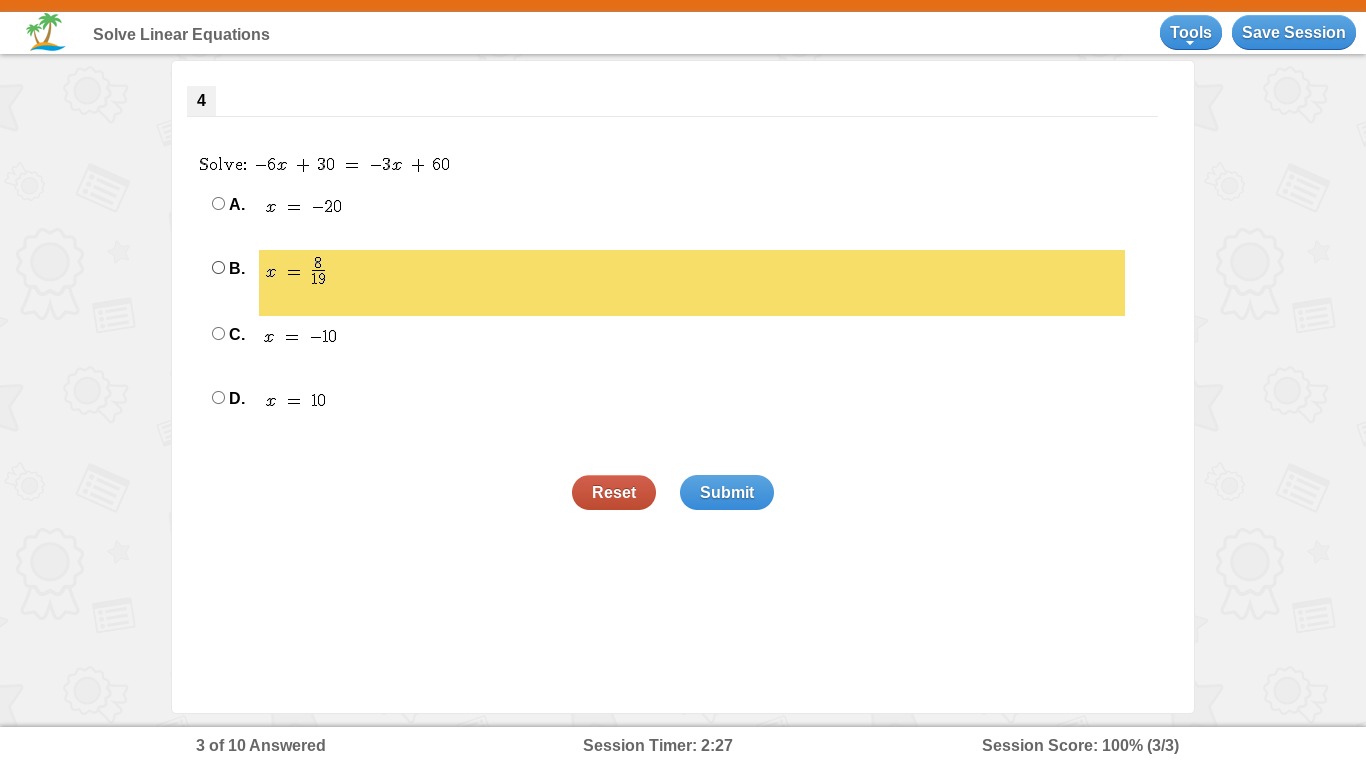Click the palm tree island logo
Screen dimensions: 1366x768
click(46, 32)
